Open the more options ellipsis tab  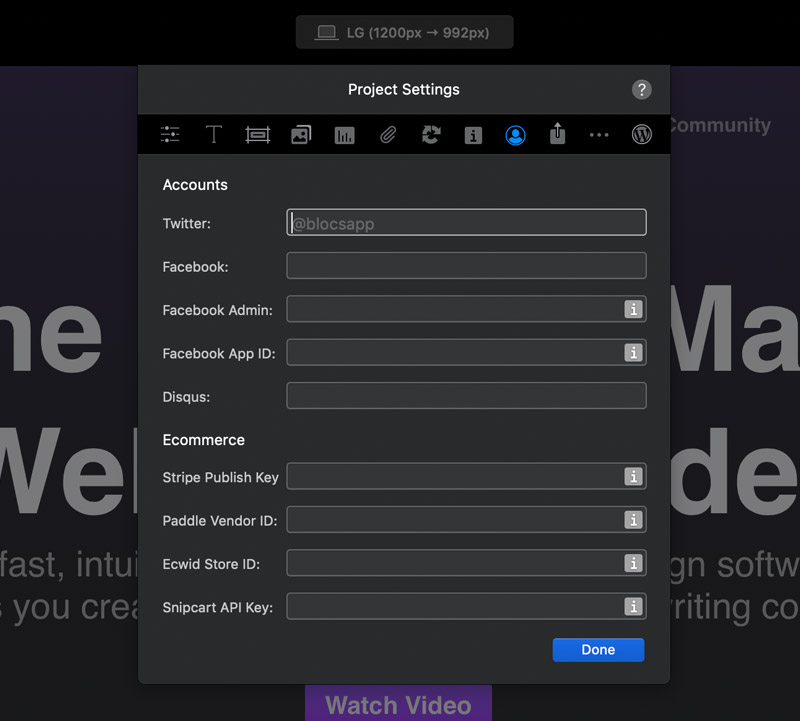pos(599,135)
